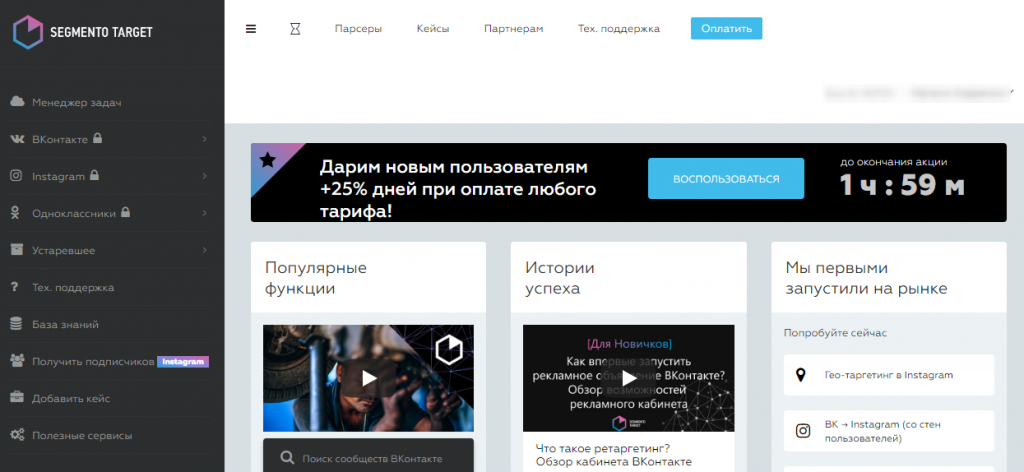Expand the Одноклассники sidebar chevron
The height and width of the screenshot is (472, 1024).
click(x=204, y=213)
